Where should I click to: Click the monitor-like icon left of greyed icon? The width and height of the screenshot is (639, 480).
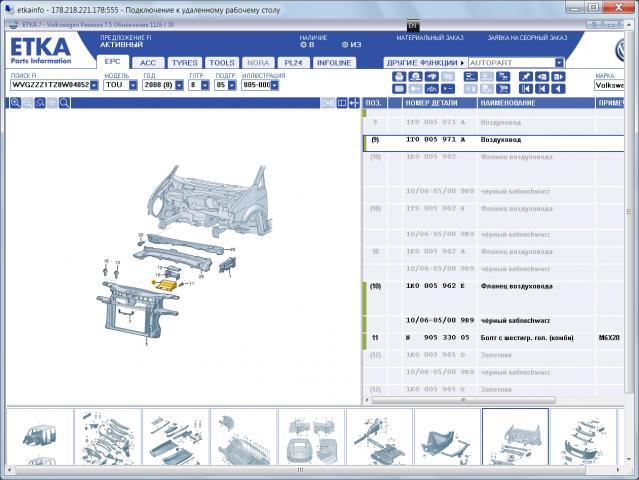point(471,77)
